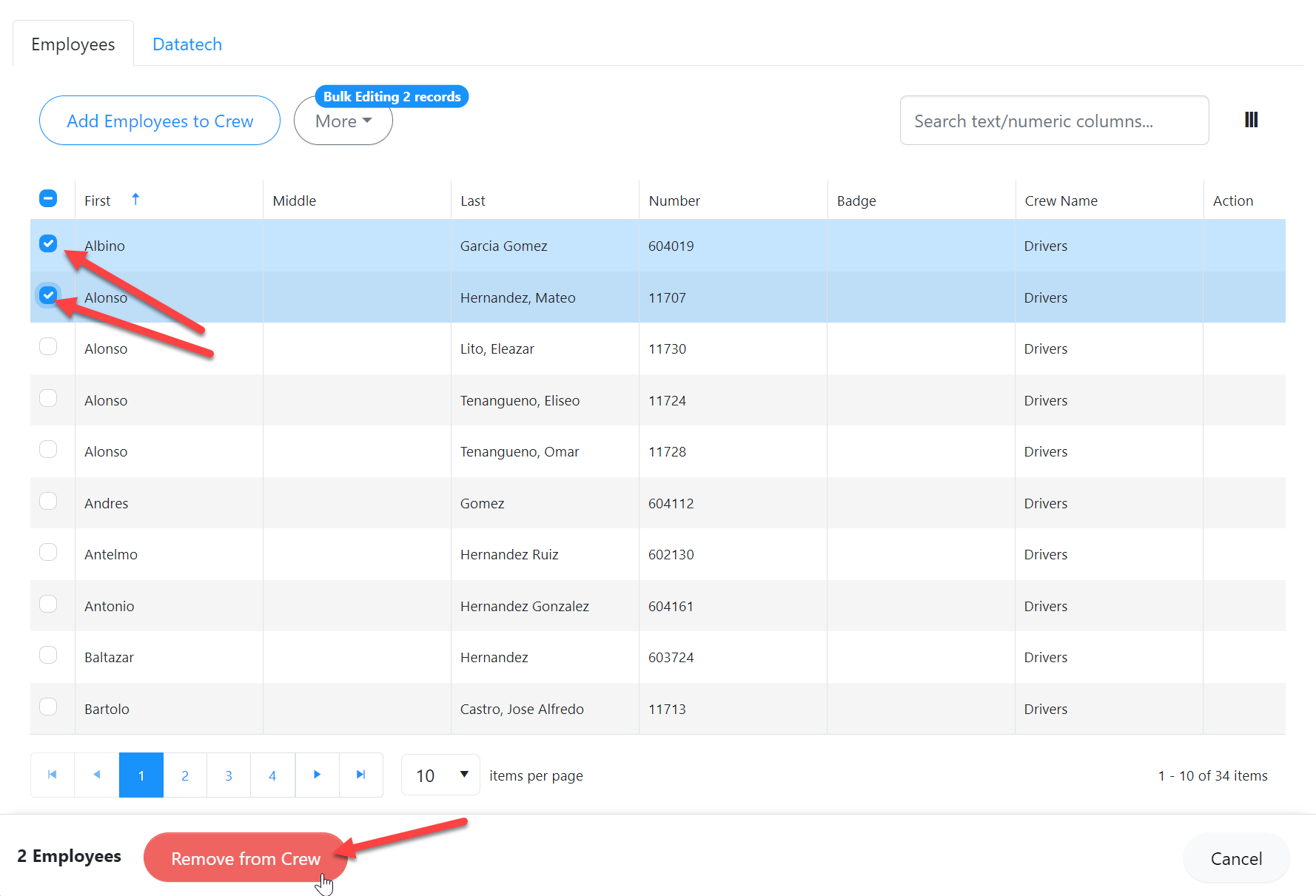This screenshot has width=1316, height=896.
Task: Go to page 3 of results
Action: pyautogui.click(x=229, y=775)
